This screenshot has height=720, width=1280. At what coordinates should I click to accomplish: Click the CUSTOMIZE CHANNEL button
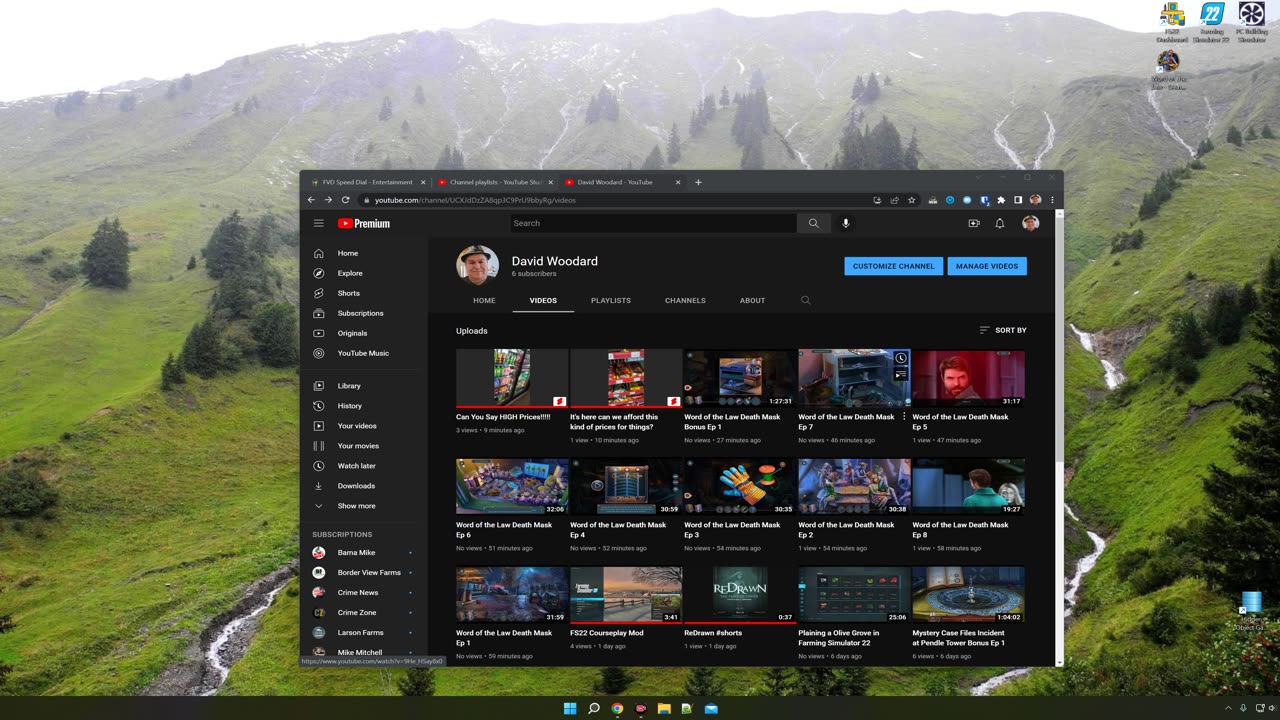893,266
